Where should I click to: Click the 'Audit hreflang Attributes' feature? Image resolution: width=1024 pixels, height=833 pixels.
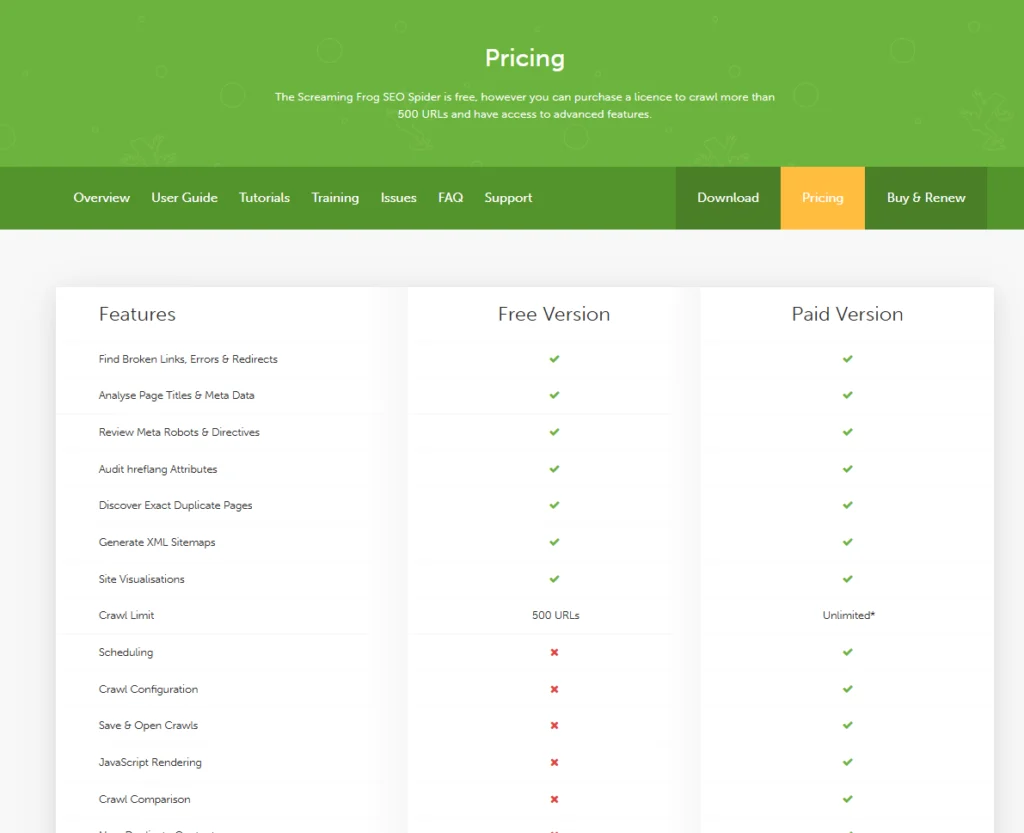click(x=158, y=469)
